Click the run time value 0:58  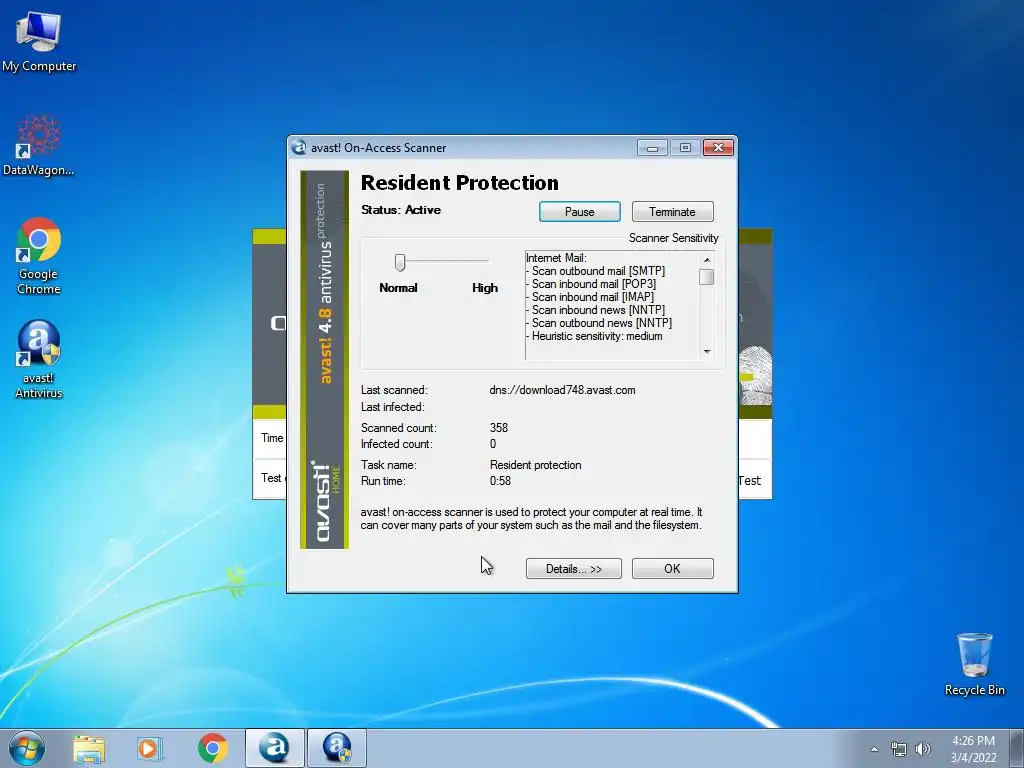[x=500, y=481]
